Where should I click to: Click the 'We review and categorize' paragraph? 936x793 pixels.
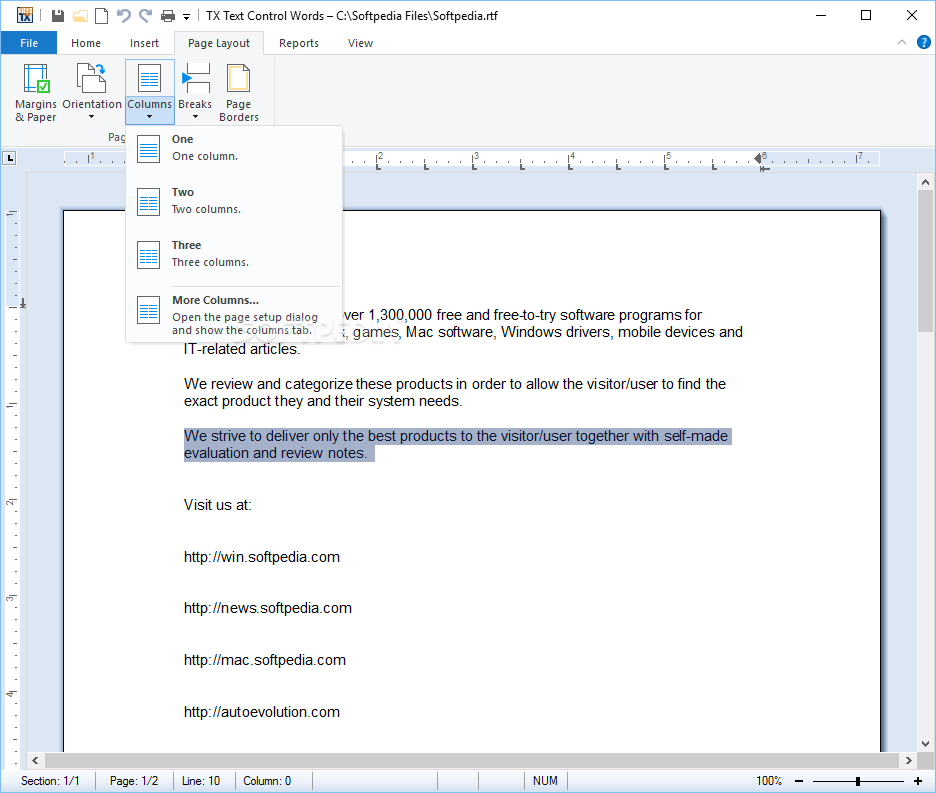point(455,392)
